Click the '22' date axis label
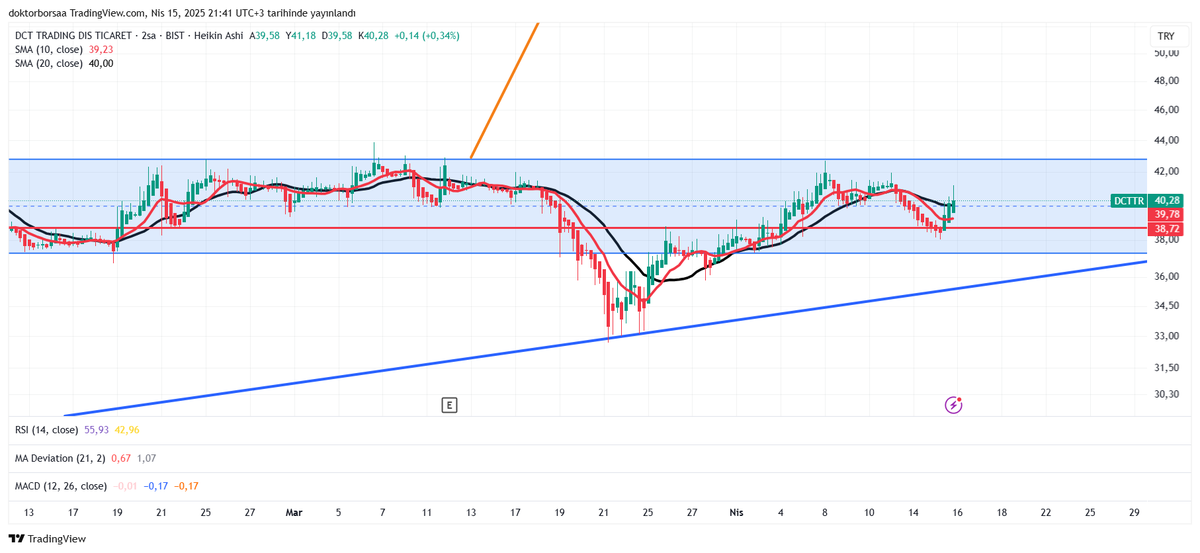This screenshot has height=553, width=1200. click(x=1045, y=512)
